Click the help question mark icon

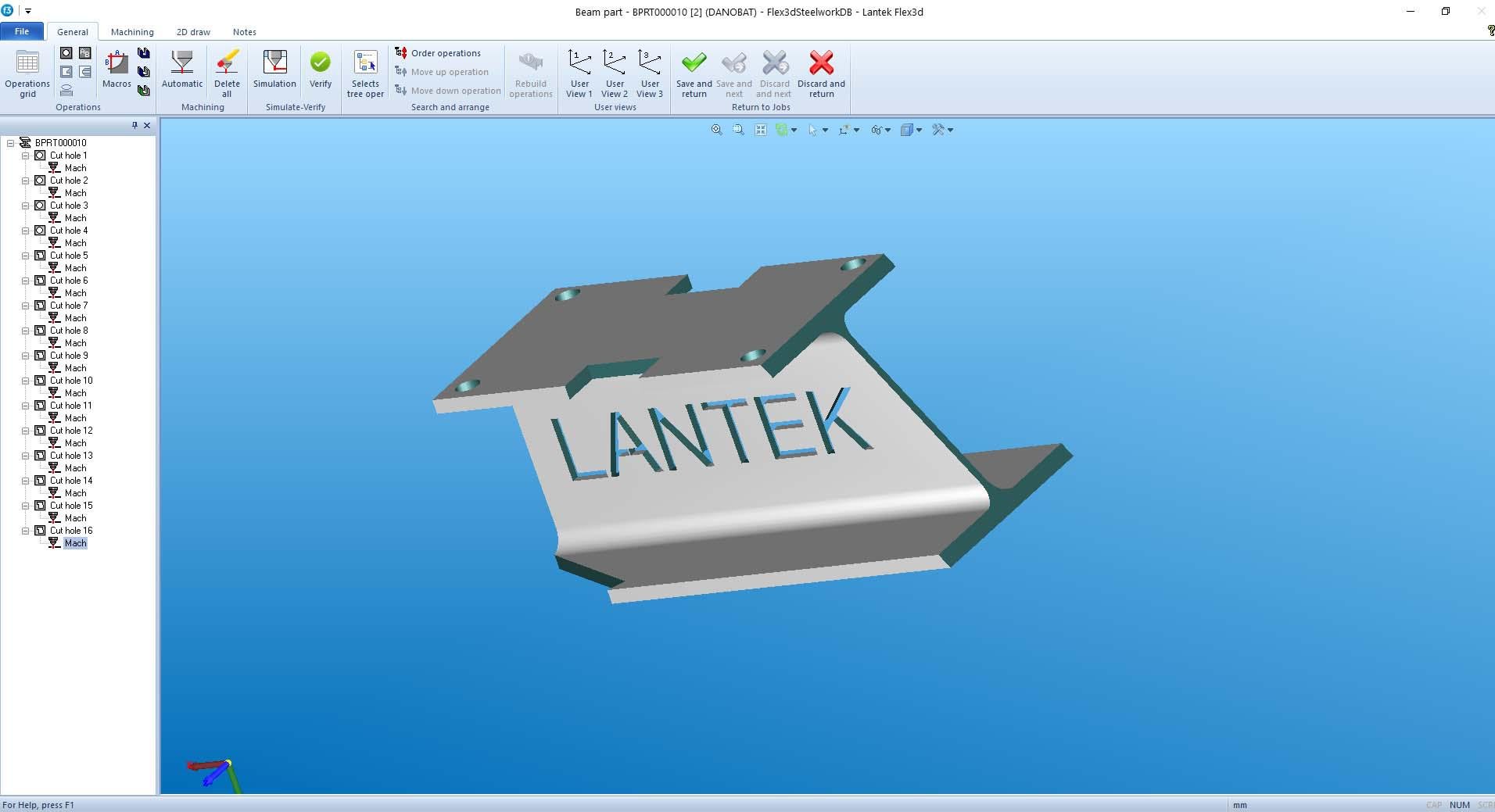(1490, 30)
